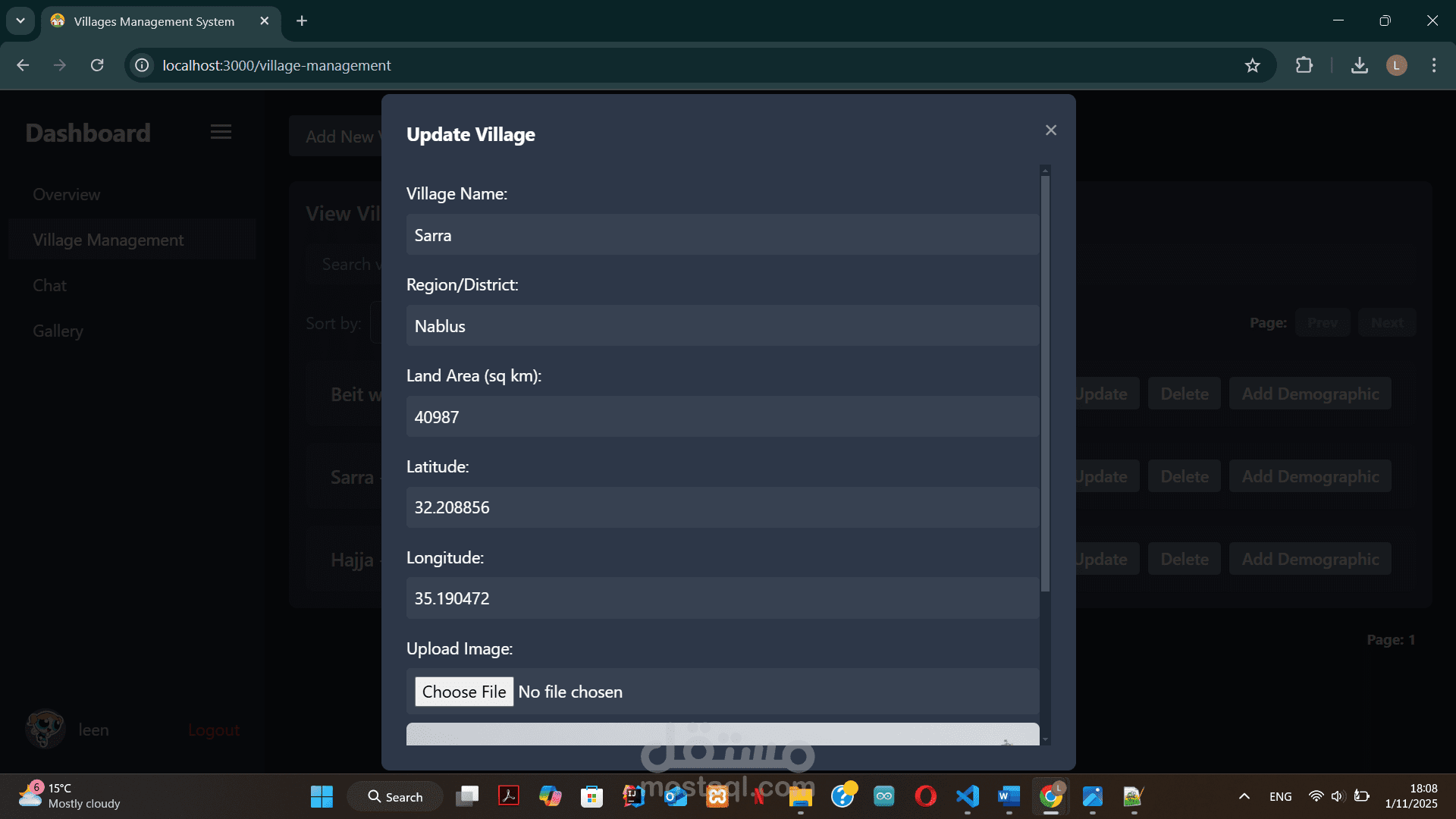This screenshot has height=819, width=1456.
Task: Click the Longitude input field
Action: [722, 598]
